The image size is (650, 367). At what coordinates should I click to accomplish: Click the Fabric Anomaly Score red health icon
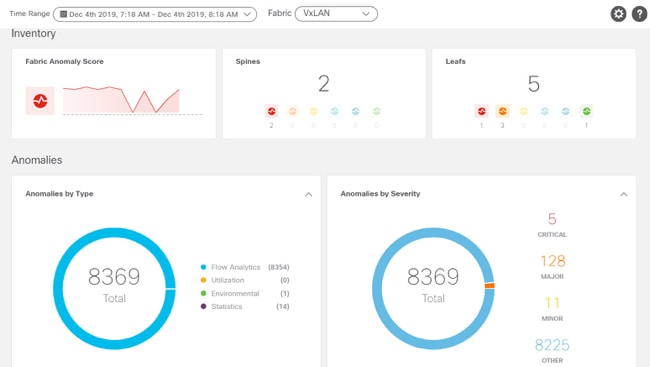pyautogui.click(x=40, y=100)
